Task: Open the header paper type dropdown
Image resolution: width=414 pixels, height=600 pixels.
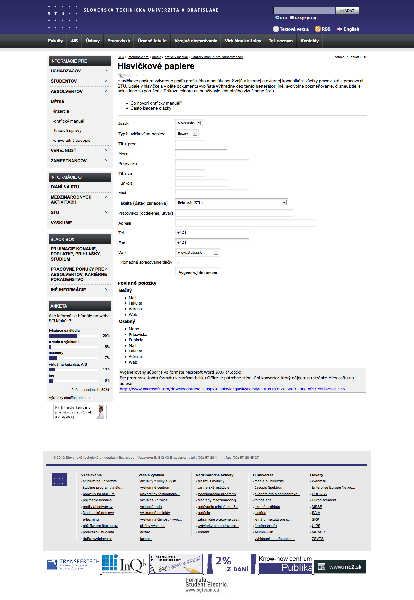Action: (x=187, y=134)
